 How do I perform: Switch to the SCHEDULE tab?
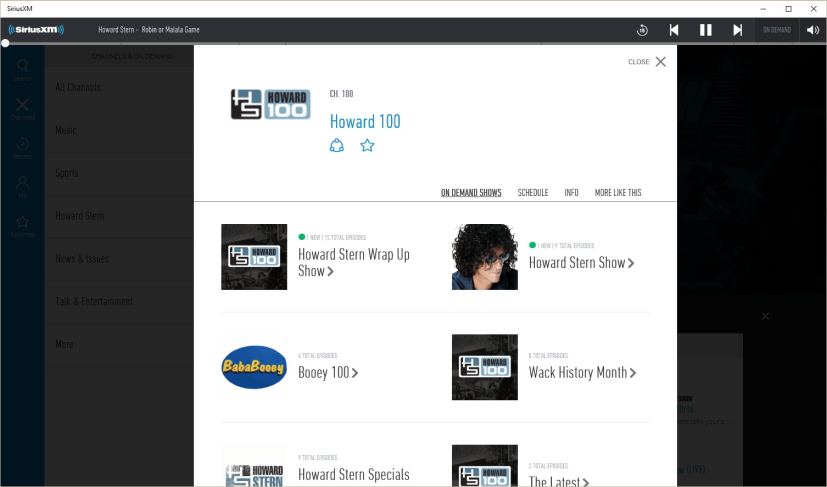pos(533,193)
